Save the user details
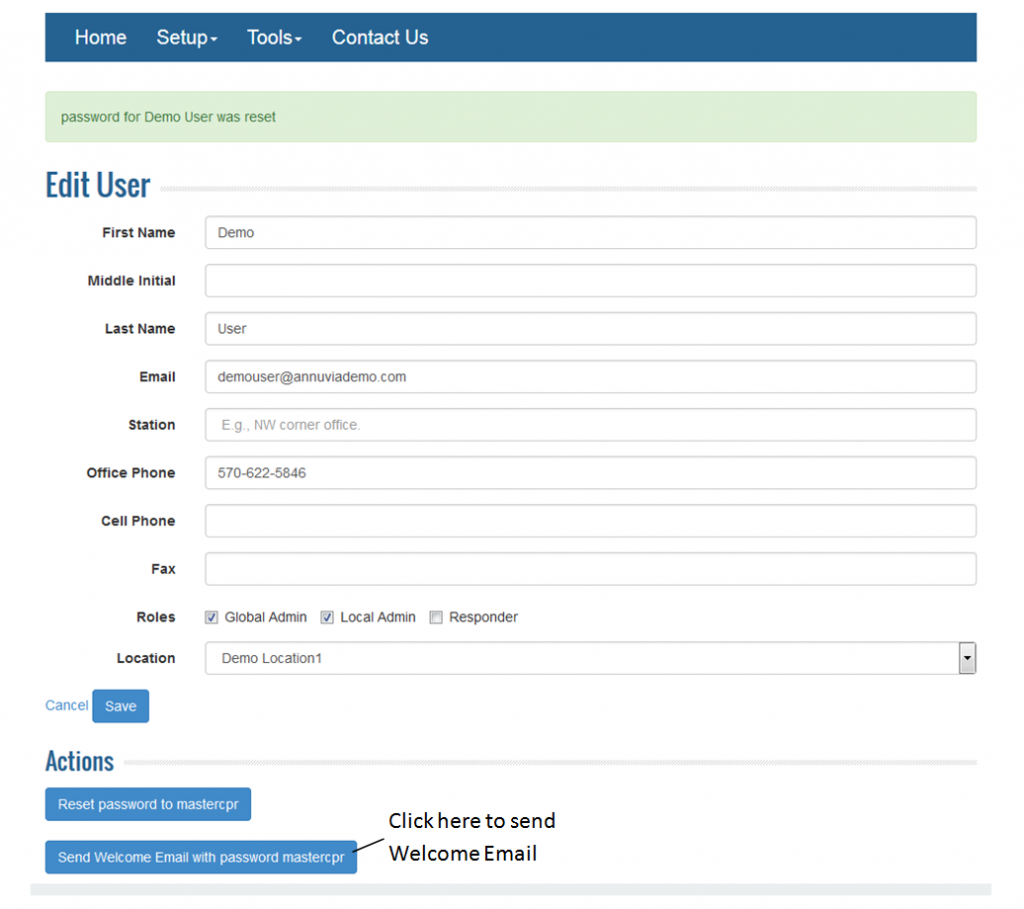 [120, 706]
